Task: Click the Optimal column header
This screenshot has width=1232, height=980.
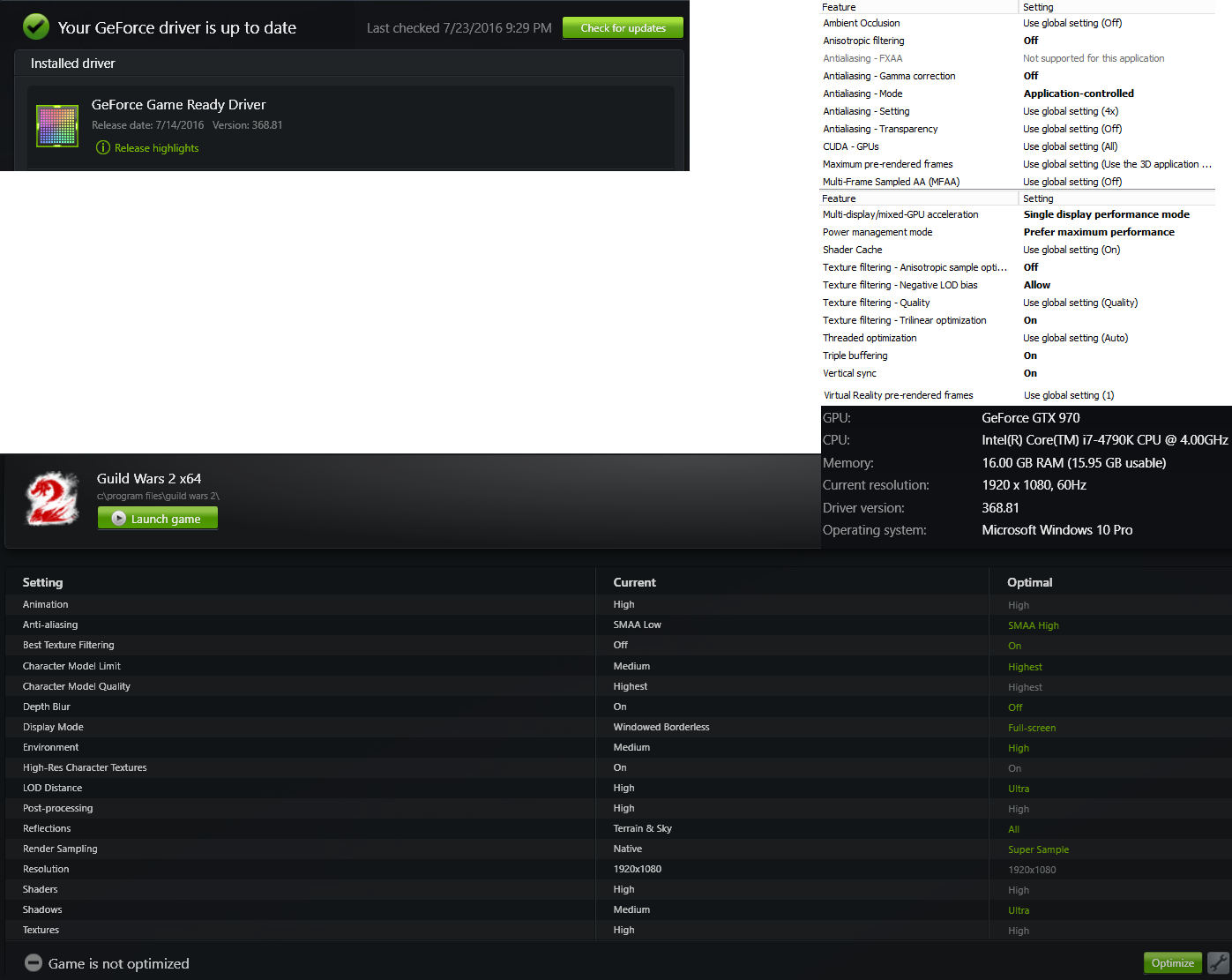Action: [x=1029, y=582]
